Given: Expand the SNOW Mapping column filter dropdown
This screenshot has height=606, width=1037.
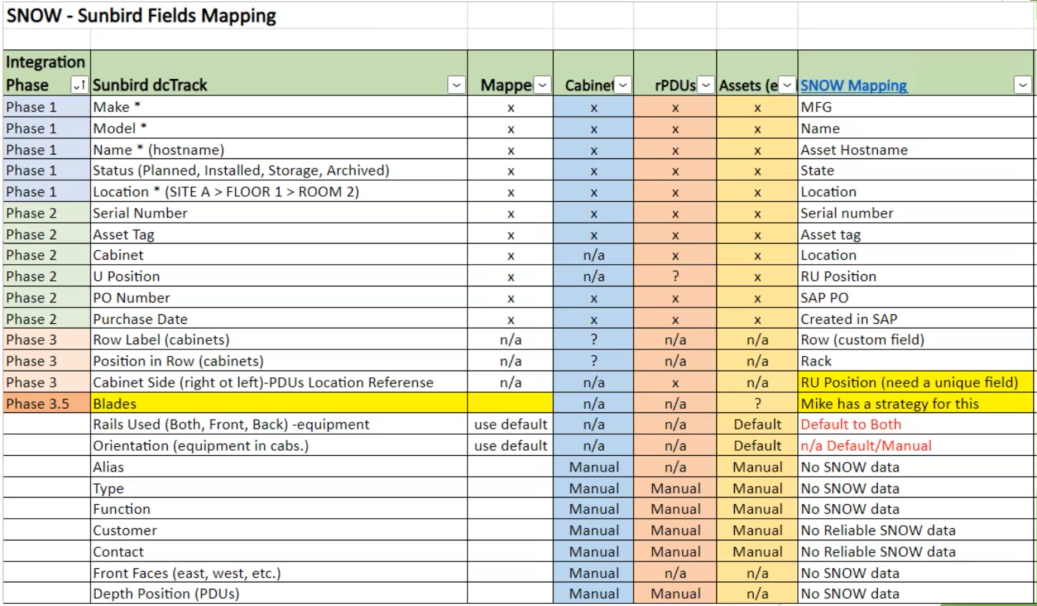Looking at the screenshot, I should (1022, 85).
